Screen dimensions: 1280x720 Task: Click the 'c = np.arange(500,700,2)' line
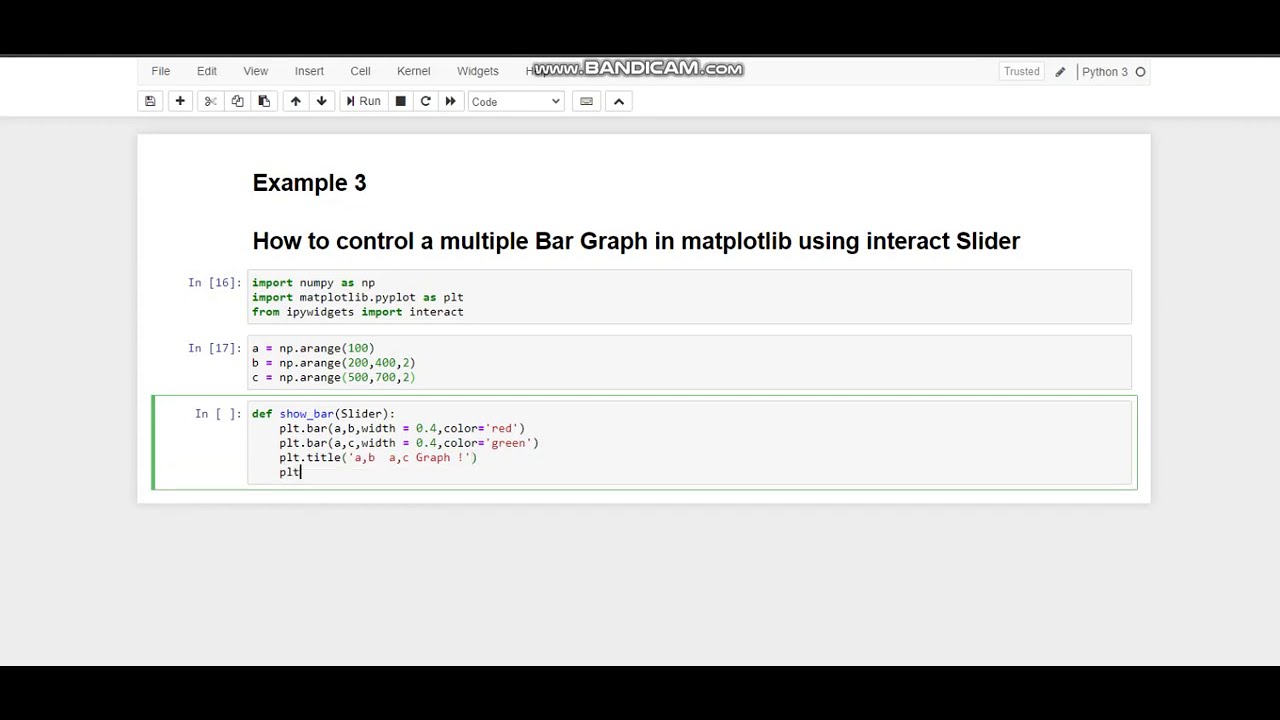[333, 378]
